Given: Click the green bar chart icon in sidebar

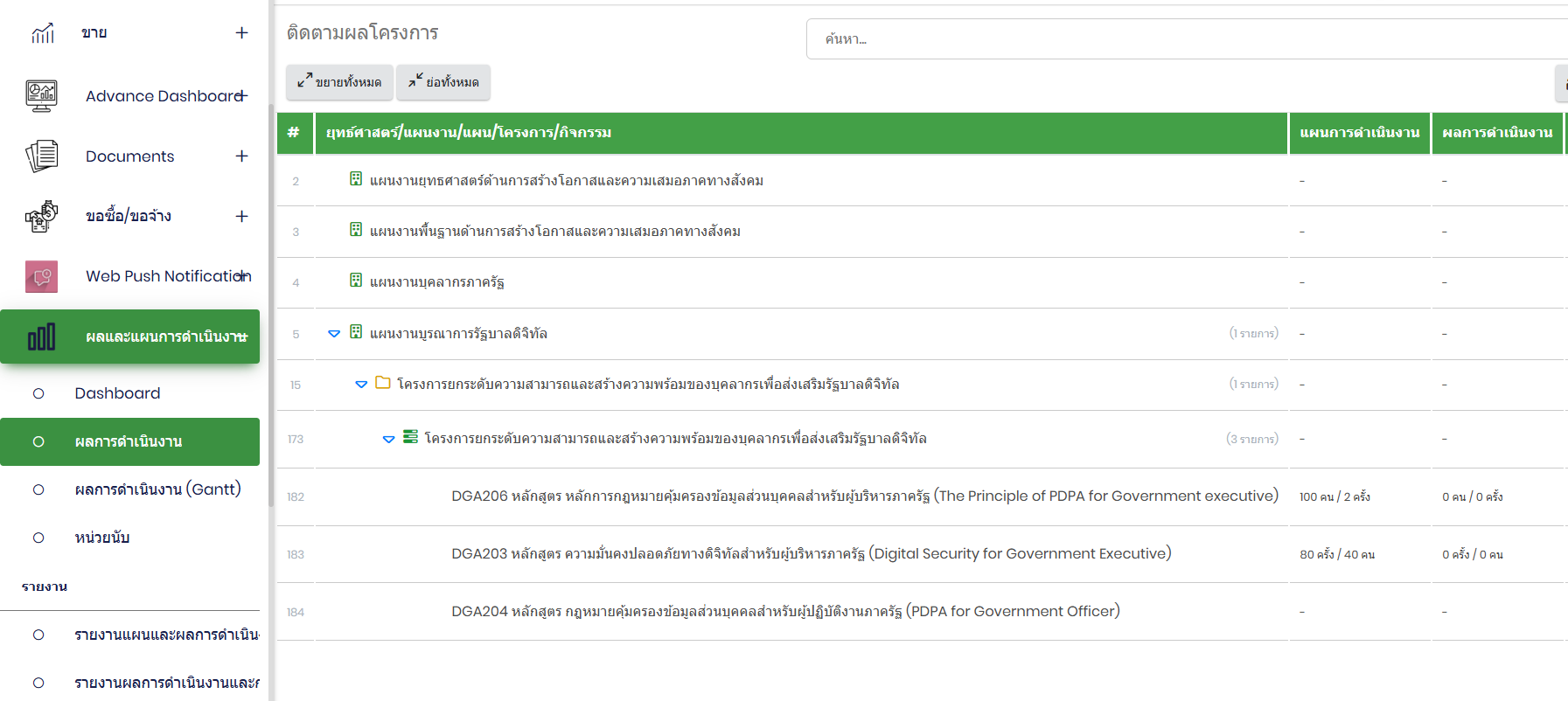Looking at the screenshot, I should (x=42, y=337).
